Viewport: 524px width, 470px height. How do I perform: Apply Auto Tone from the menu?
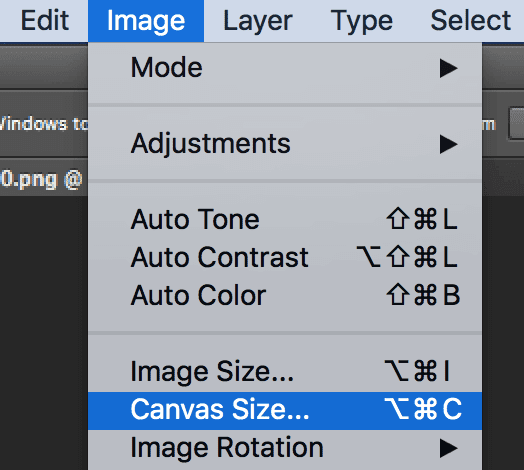(285, 220)
